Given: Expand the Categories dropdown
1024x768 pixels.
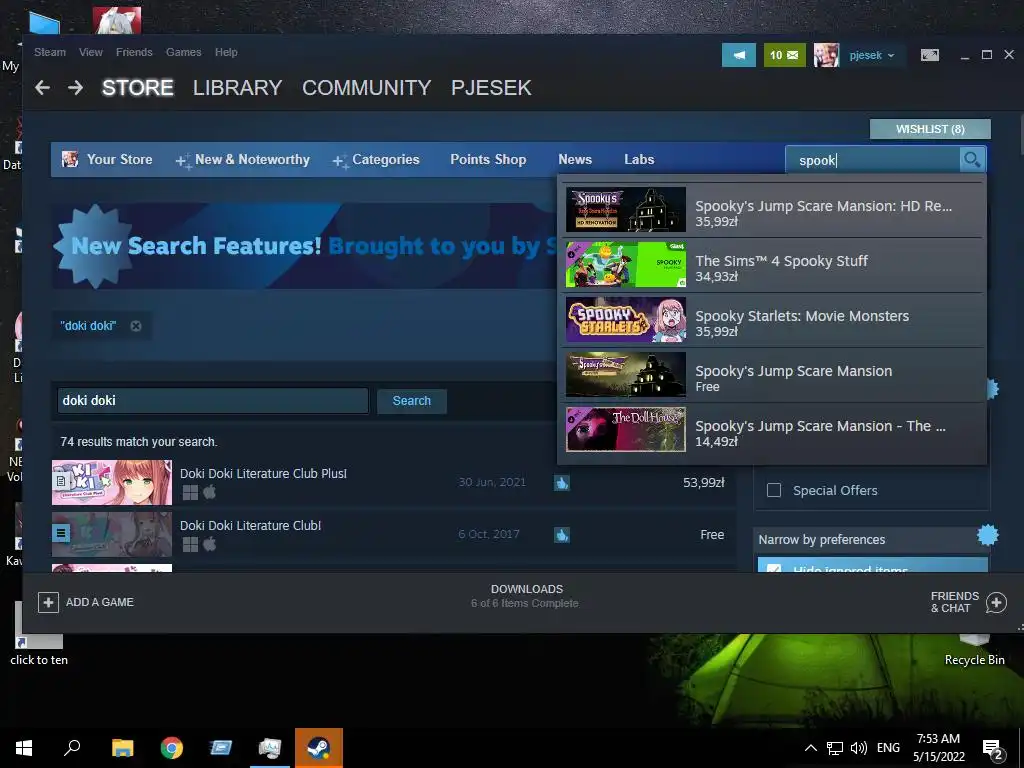Looking at the screenshot, I should coord(376,159).
